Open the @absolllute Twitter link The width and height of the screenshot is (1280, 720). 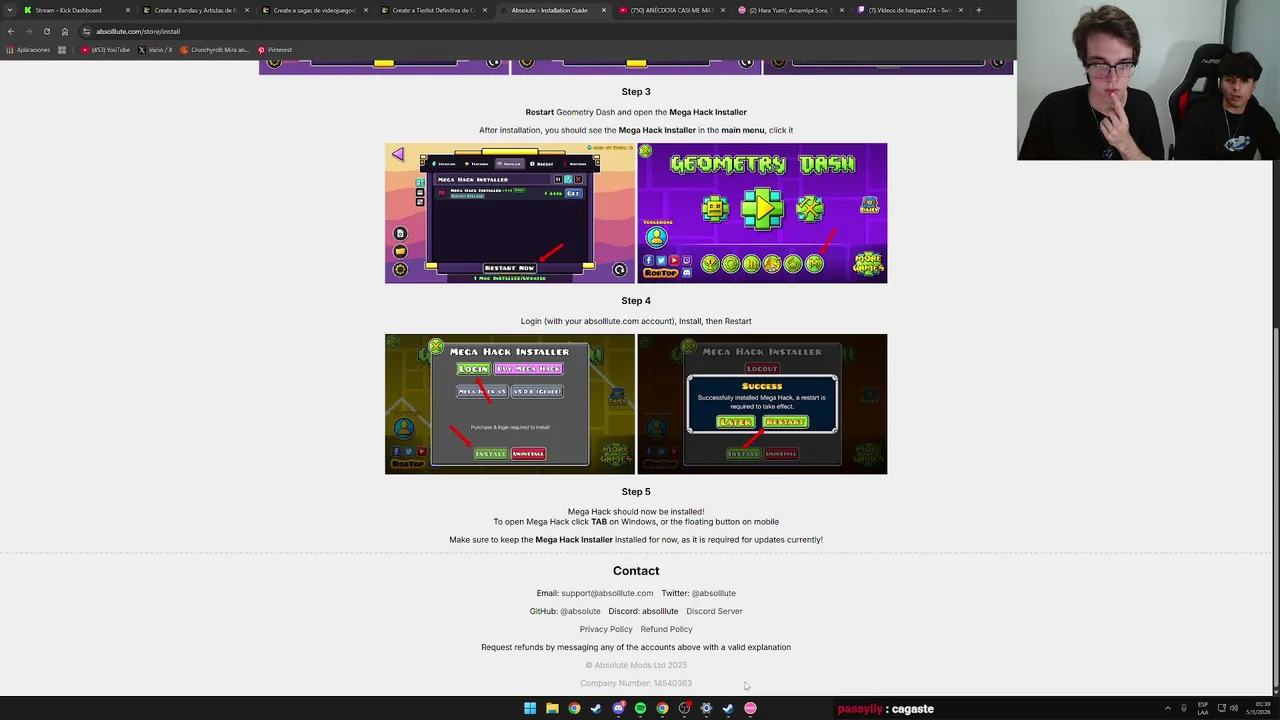(714, 593)
